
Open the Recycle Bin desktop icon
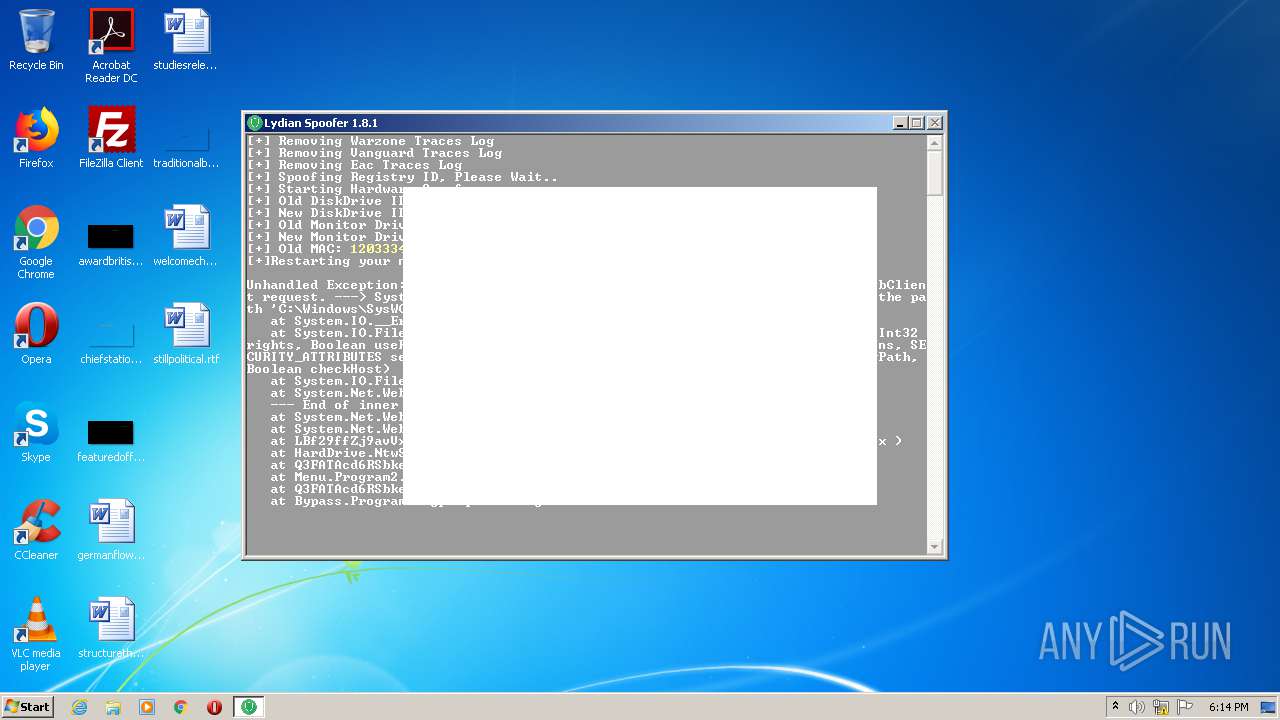click(x=36, y=40)
